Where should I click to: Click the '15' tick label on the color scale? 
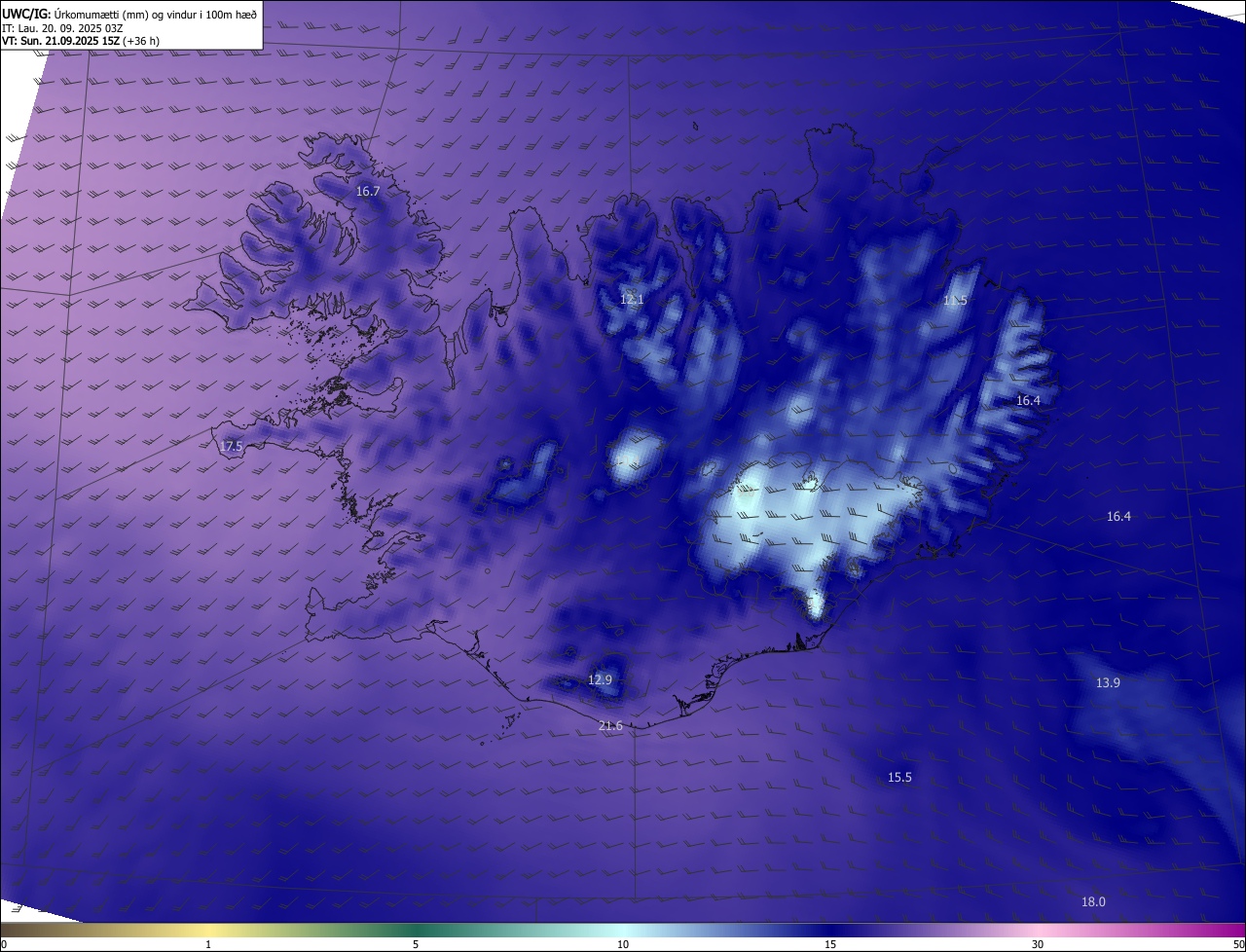pyautogui.click(x=830, y=944)
